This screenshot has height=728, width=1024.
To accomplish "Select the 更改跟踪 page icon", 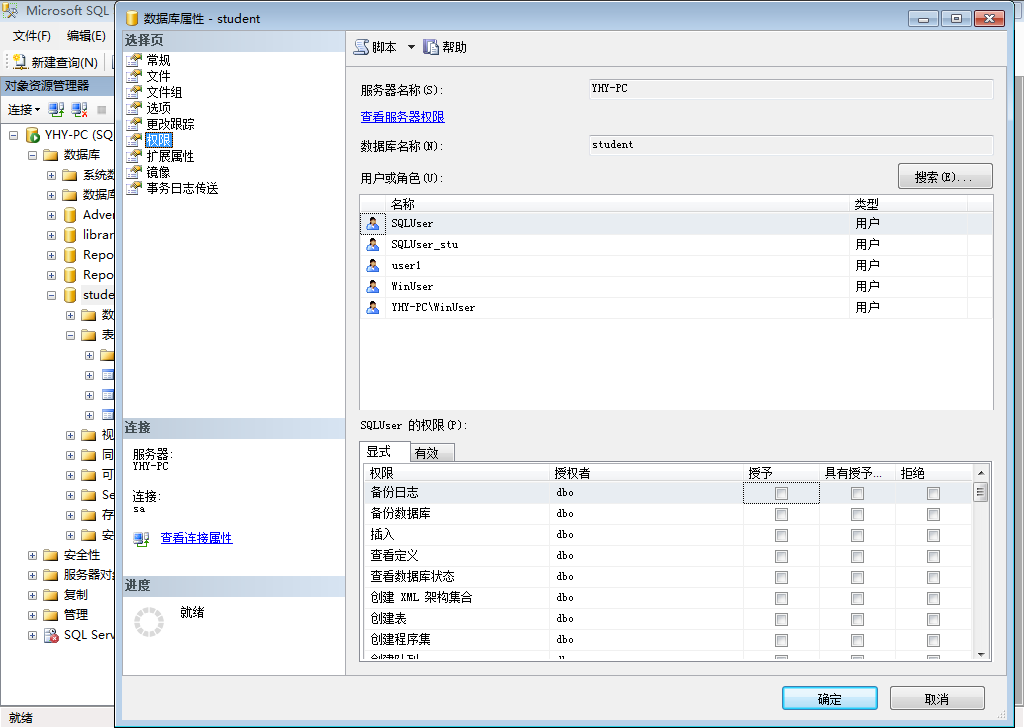I will (x=134, y=124).
